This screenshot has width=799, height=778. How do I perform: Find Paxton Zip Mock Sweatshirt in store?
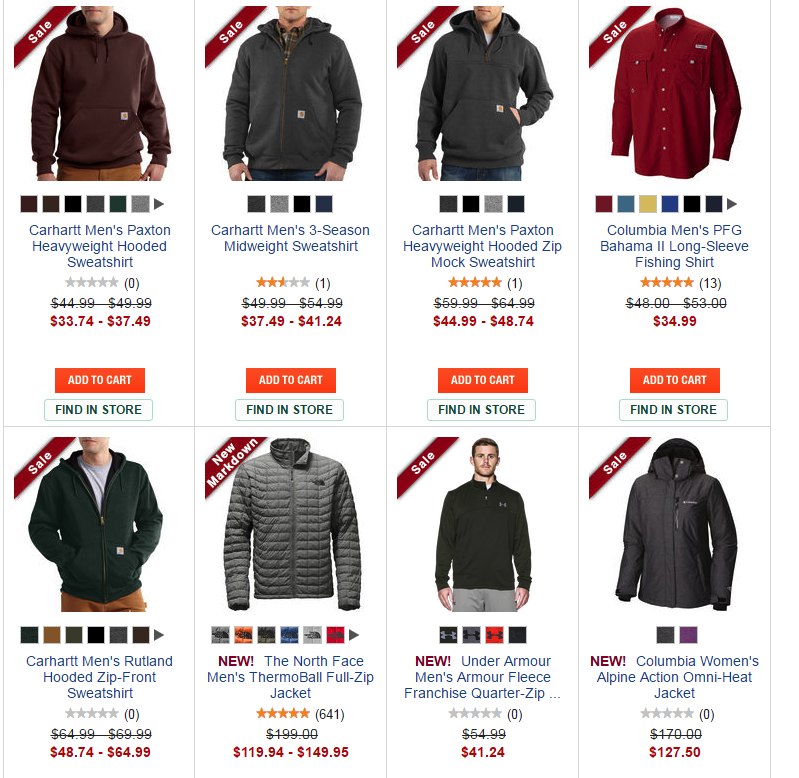pos(482,410)
